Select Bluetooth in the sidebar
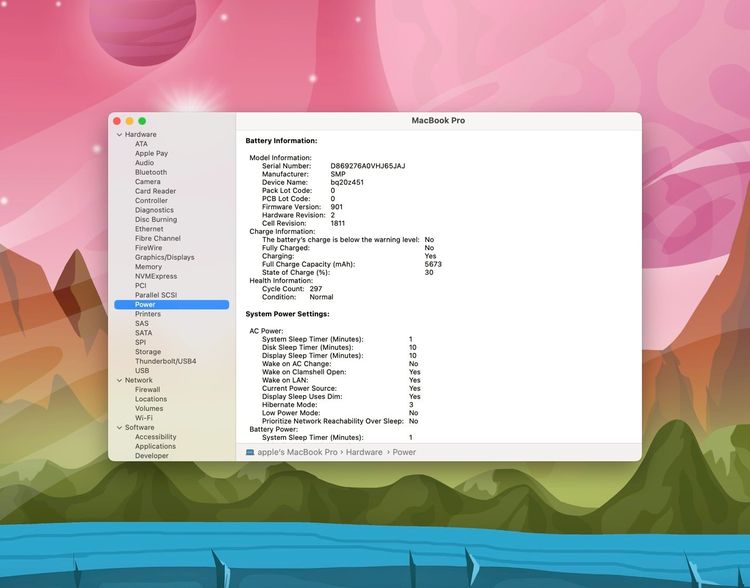 click(x=151, y=172)
